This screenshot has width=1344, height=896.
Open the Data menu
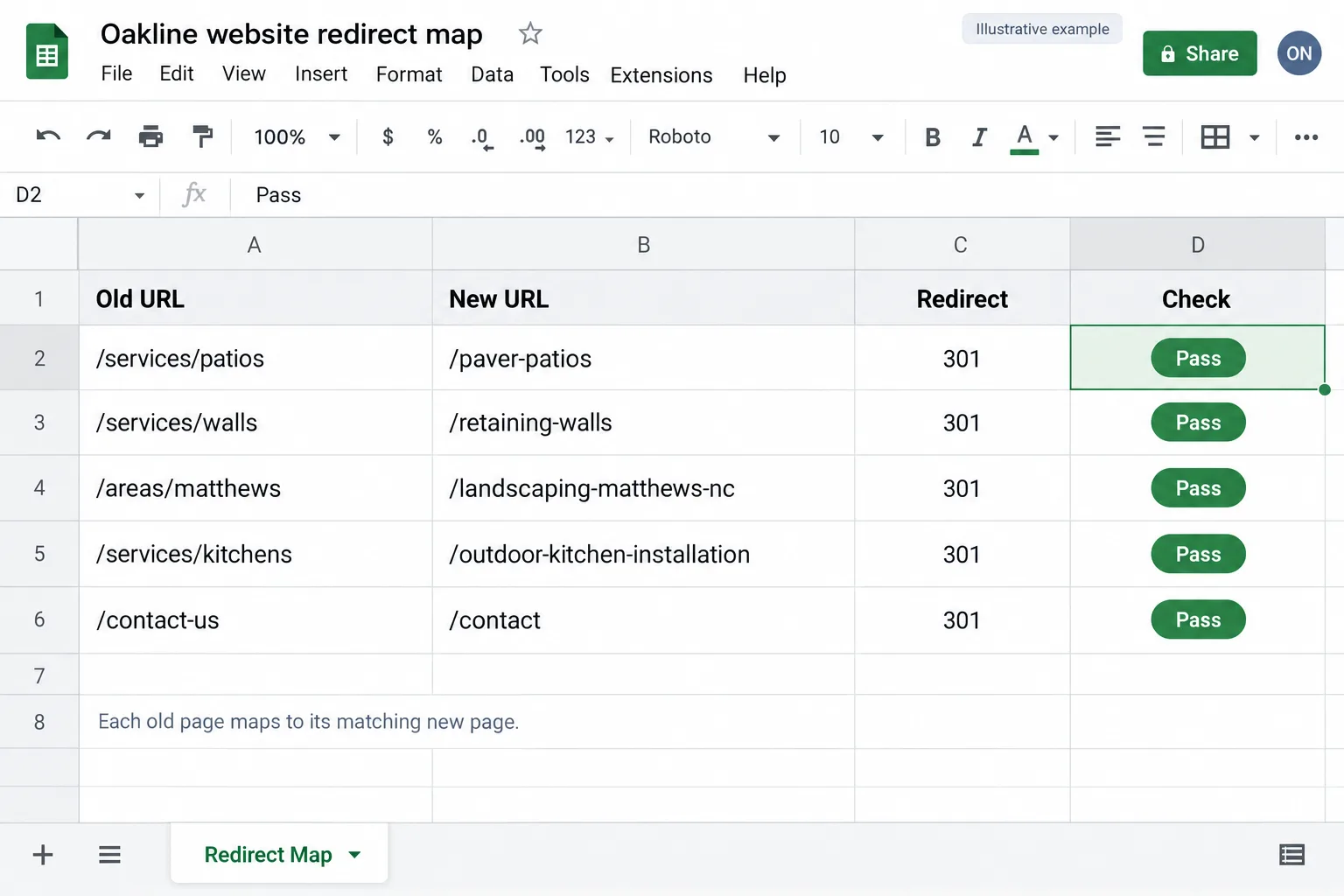493,74
